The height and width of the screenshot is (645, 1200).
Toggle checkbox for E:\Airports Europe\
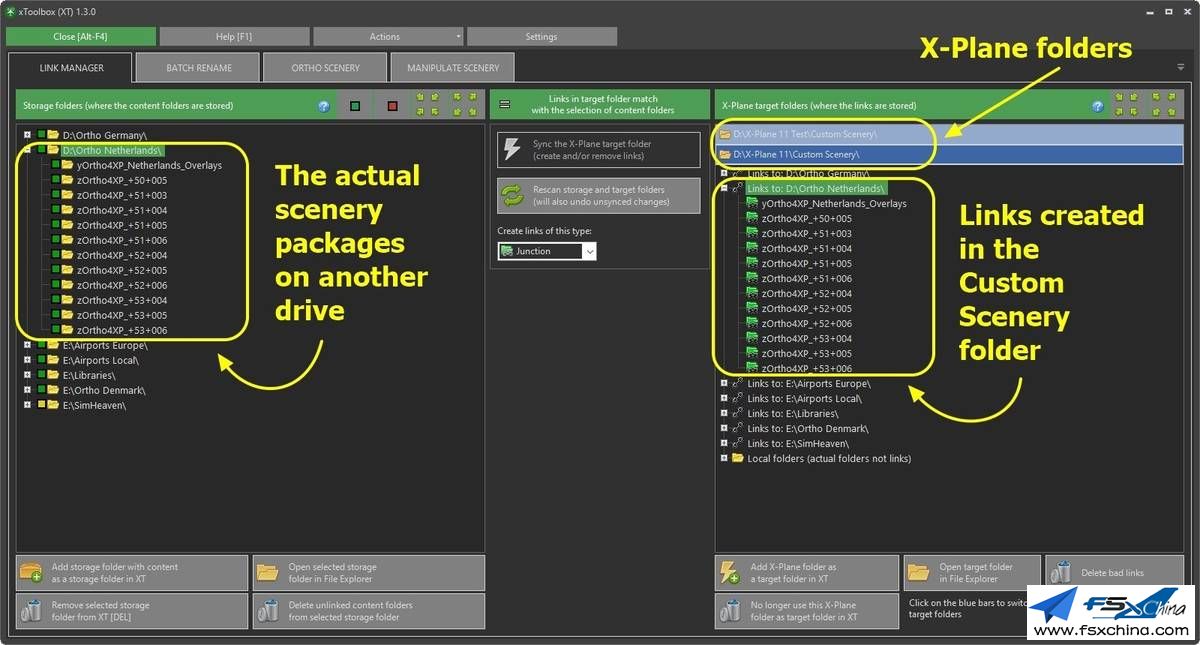pyautogui.click(x=41, y=345)
